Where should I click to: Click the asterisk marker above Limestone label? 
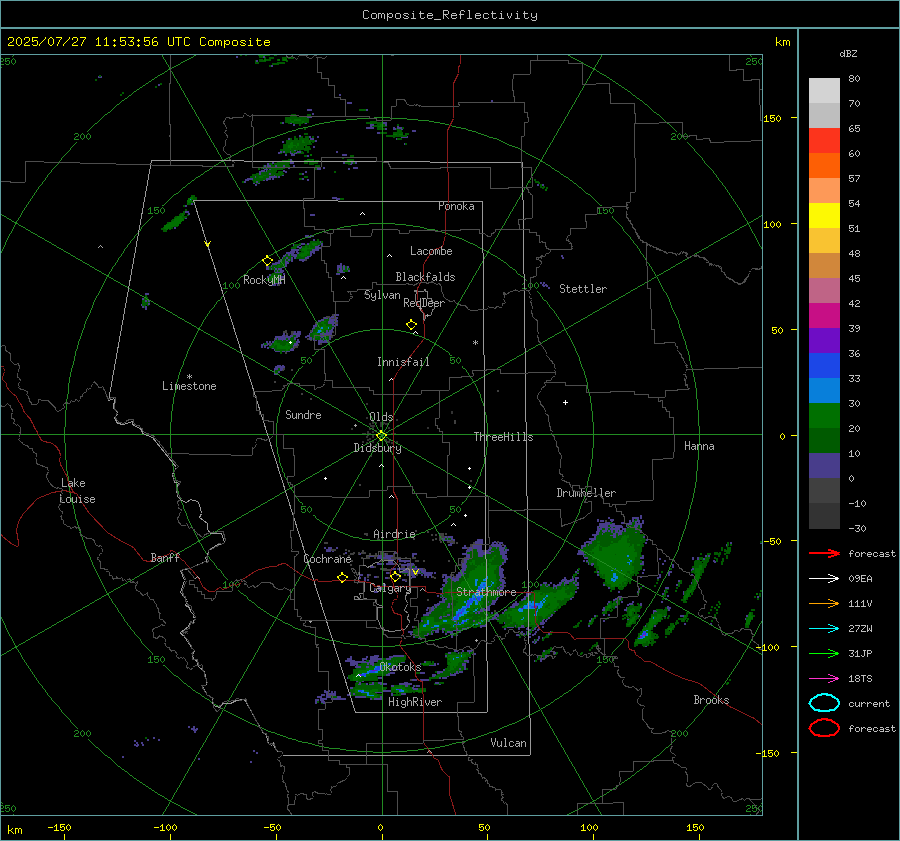pyautogui.click(x=189, y=377)
